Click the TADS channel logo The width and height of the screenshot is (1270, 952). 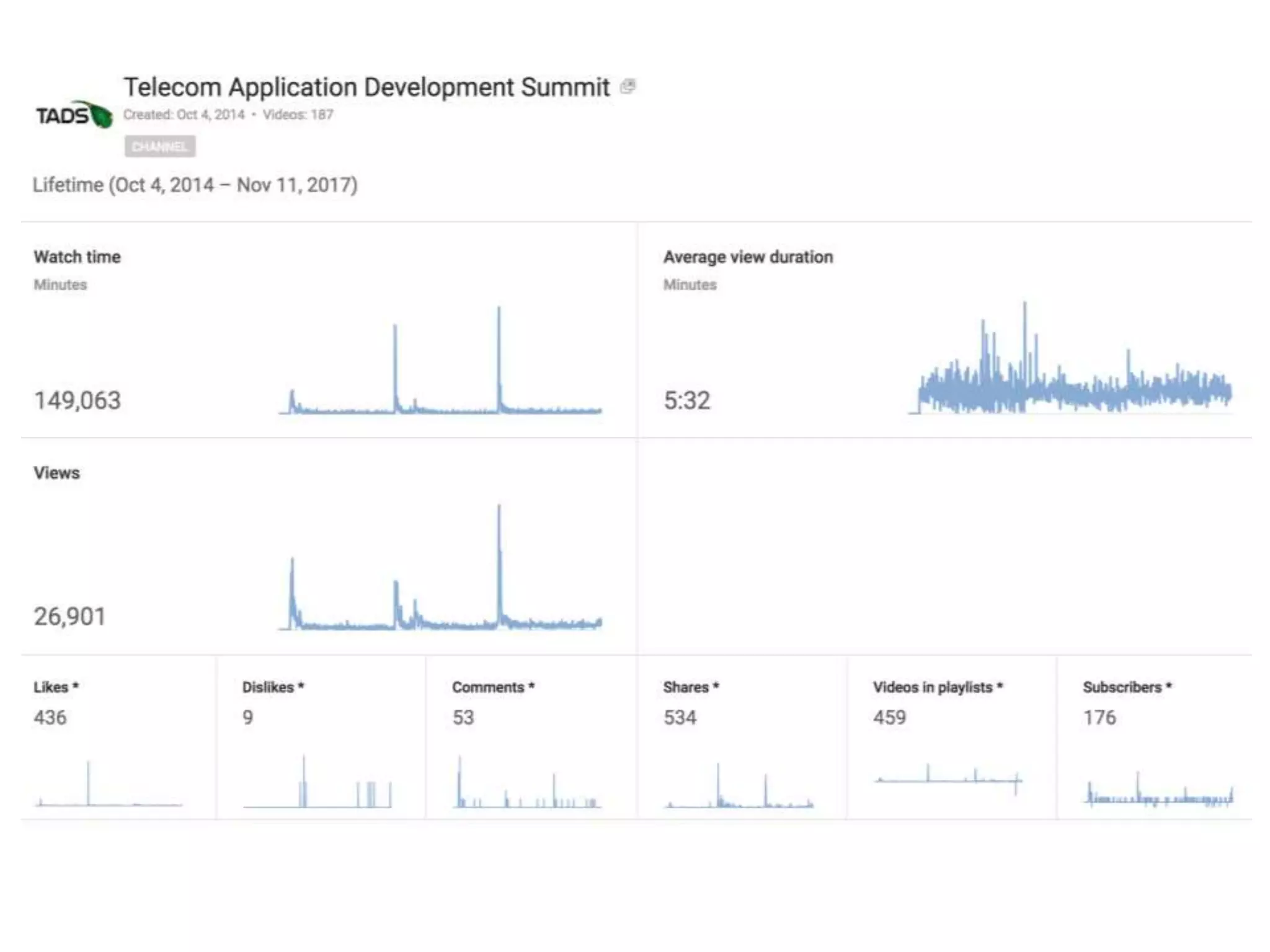coord(74,115)
